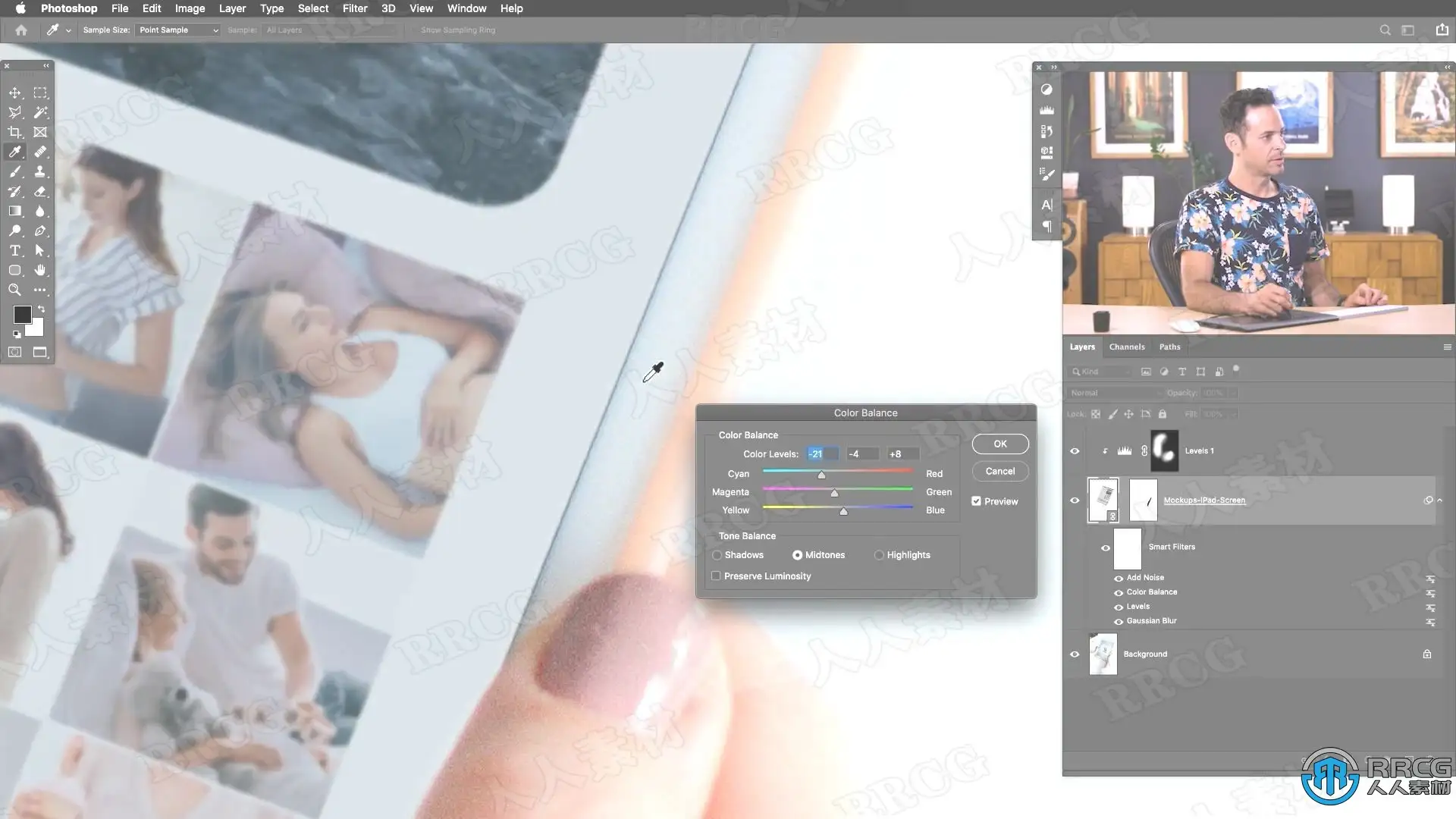Open the Filter menu

(x=354, y=8)
